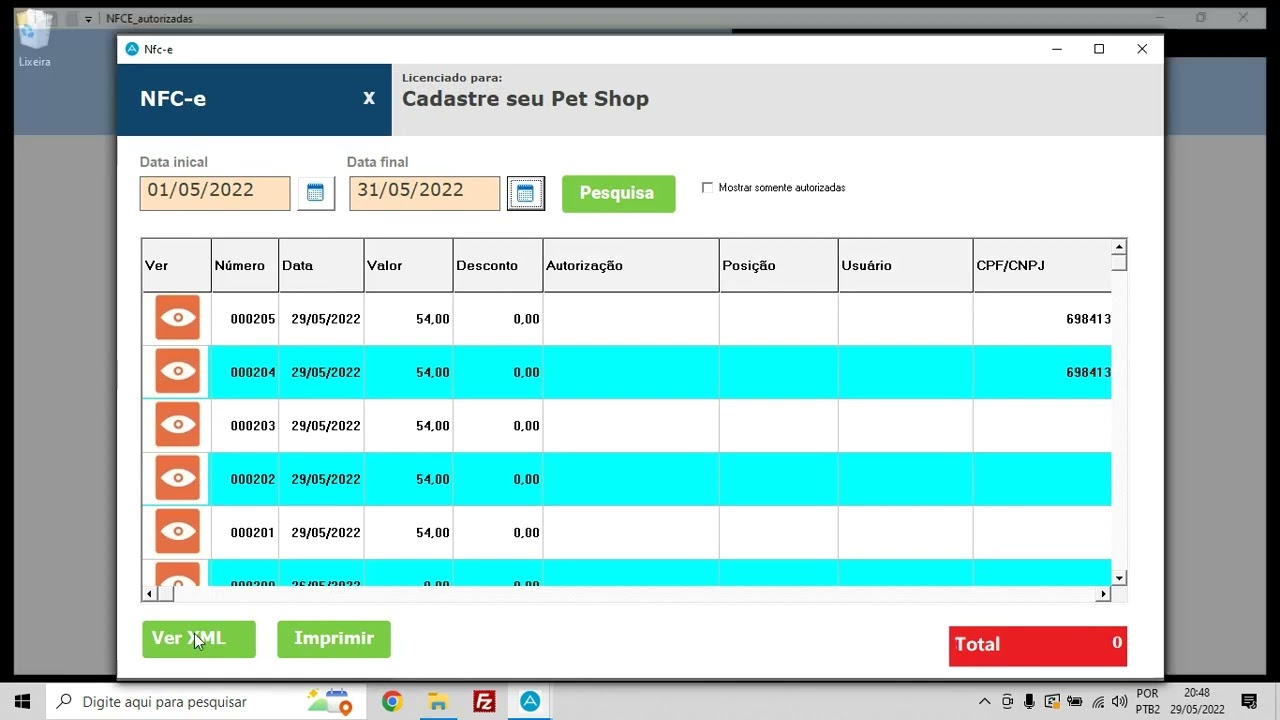View invoice 000201 using its eye icon
This screenshot has height=720, width=1280.
coord(177,532)
